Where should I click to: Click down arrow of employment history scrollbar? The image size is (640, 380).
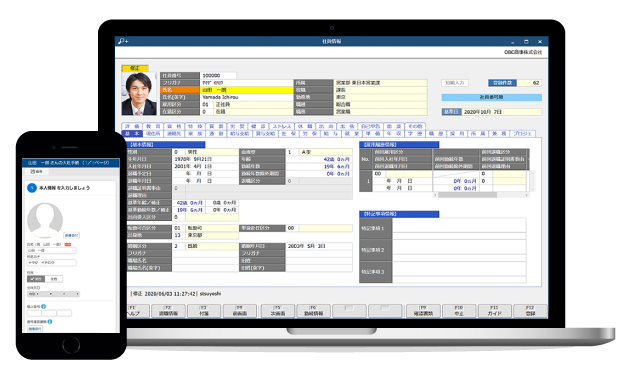click(532, 189)
